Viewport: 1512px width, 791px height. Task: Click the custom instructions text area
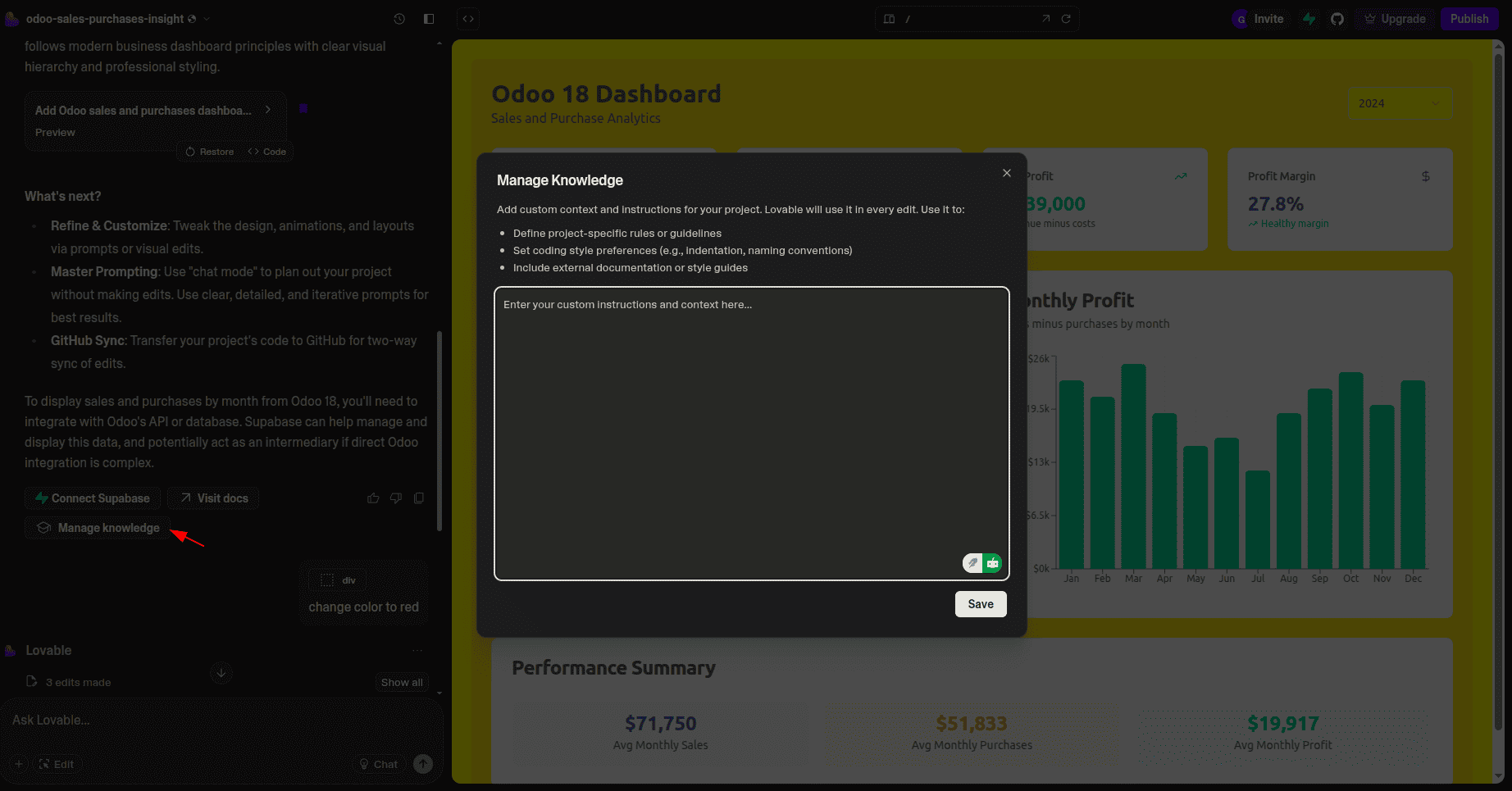[x=752, y=434]
